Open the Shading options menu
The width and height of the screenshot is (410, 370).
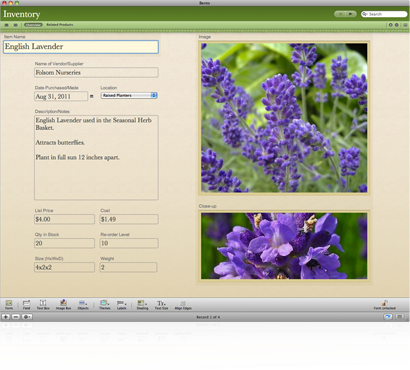142,305
